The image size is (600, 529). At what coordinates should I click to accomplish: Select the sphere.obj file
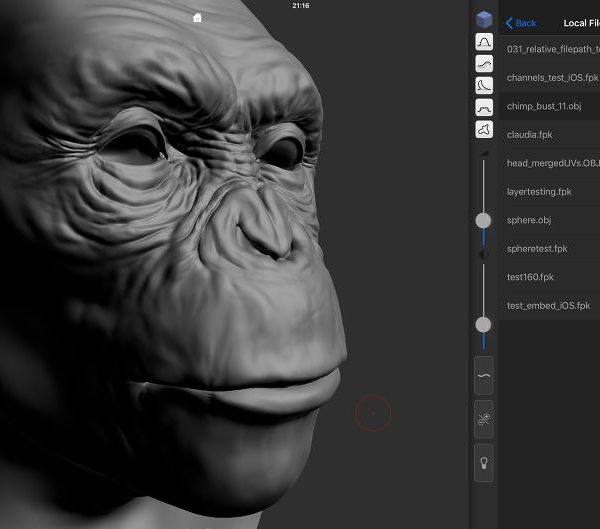[x=530, y=220]
